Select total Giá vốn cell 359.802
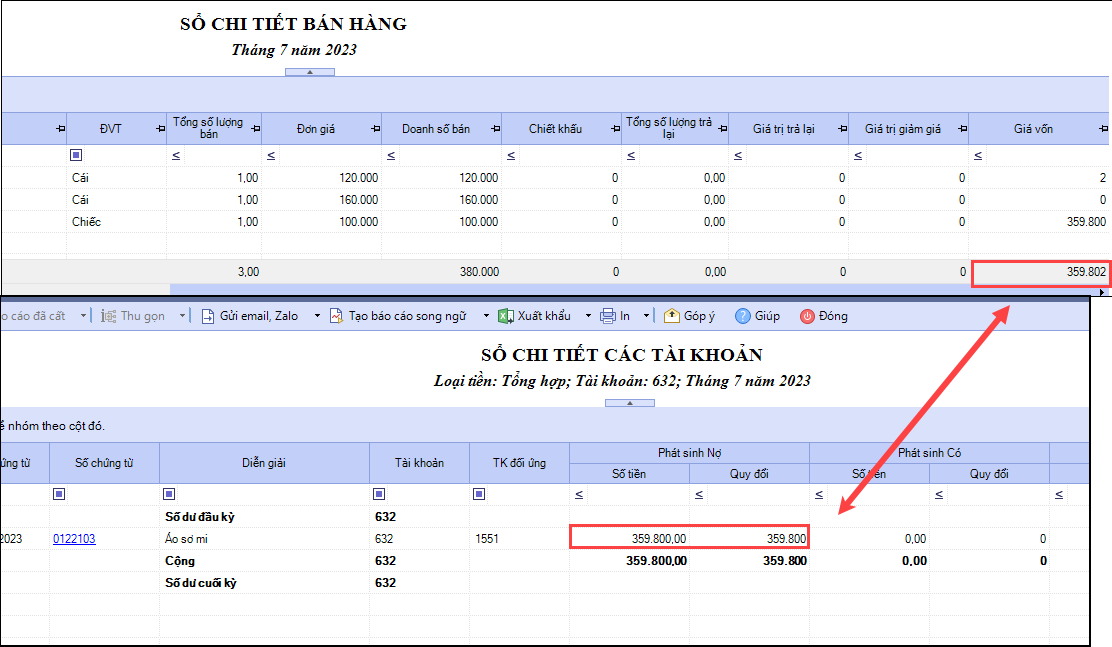Image resolution: width=1112 pixels, height=647 pixels. pyautogui.click(x=1040, y=272)
